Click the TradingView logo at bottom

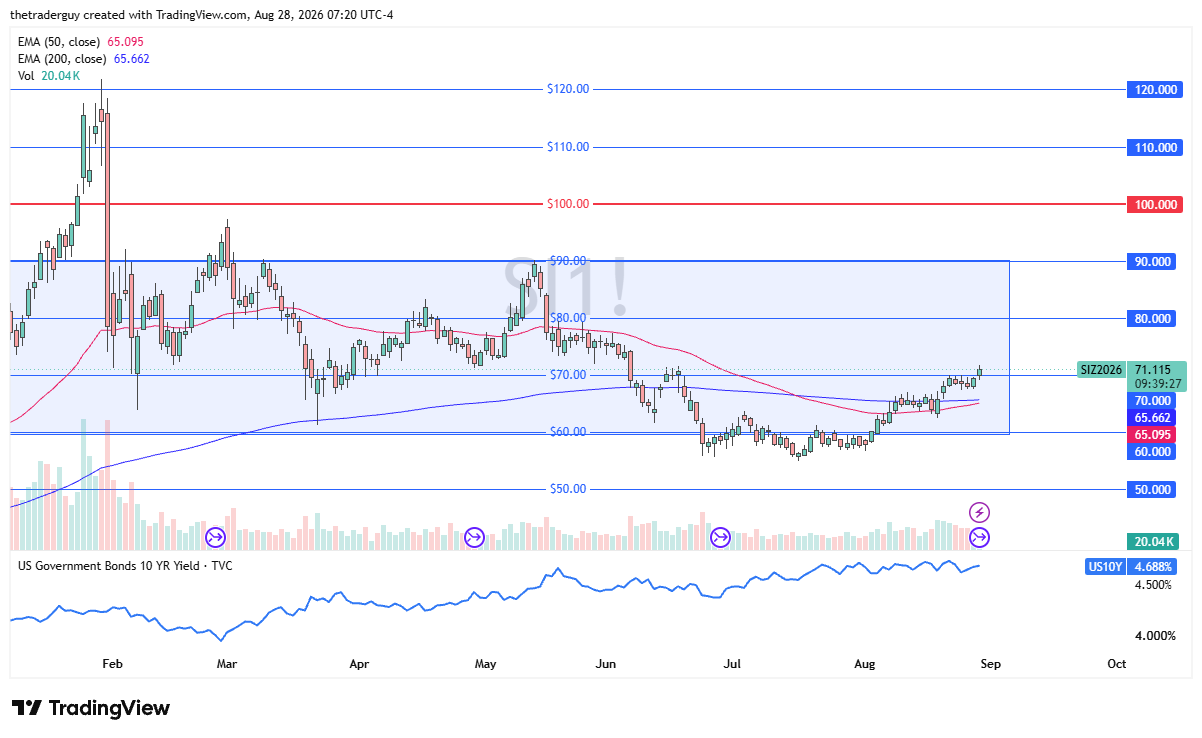91,708
